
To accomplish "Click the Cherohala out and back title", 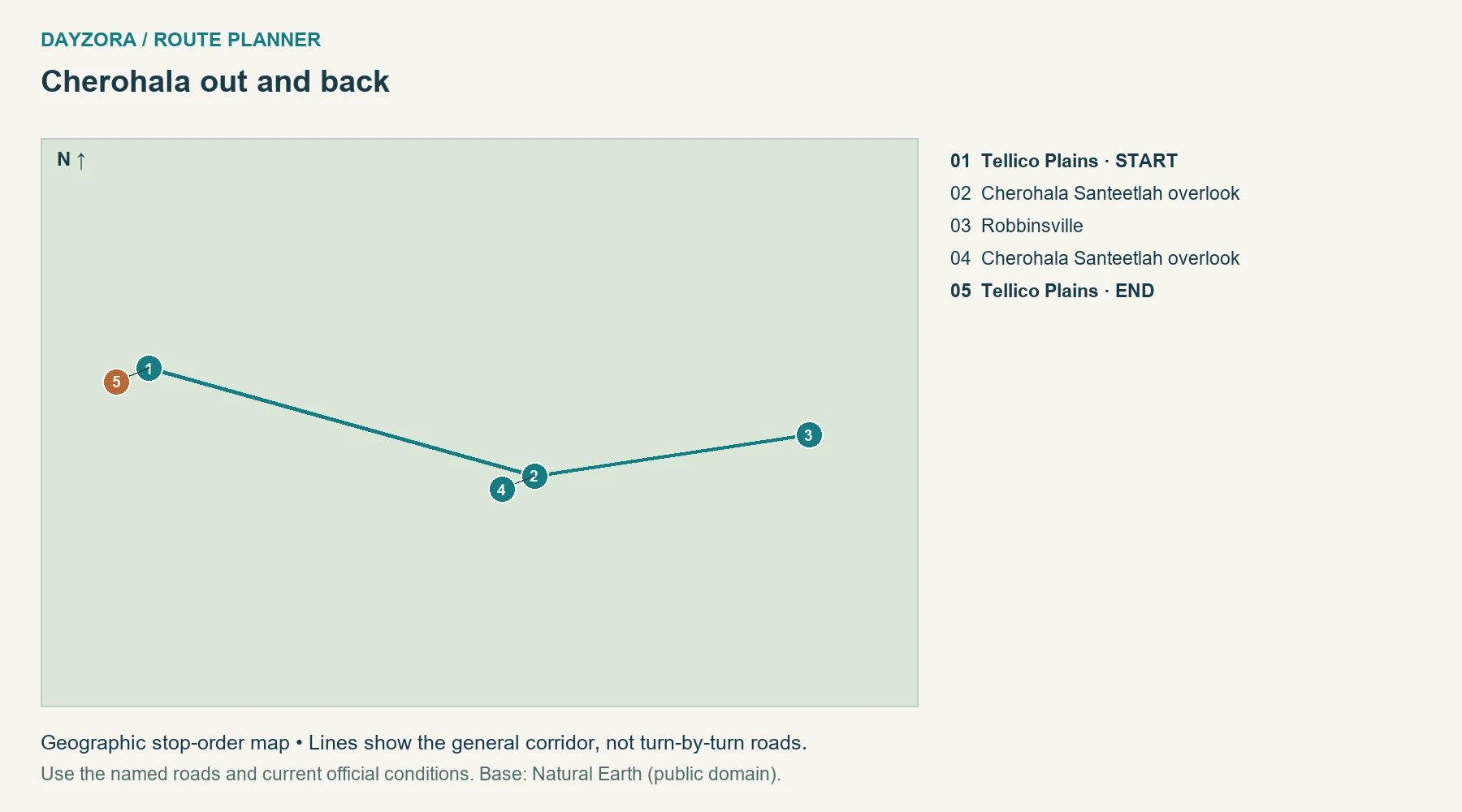I will click(215, 81).
